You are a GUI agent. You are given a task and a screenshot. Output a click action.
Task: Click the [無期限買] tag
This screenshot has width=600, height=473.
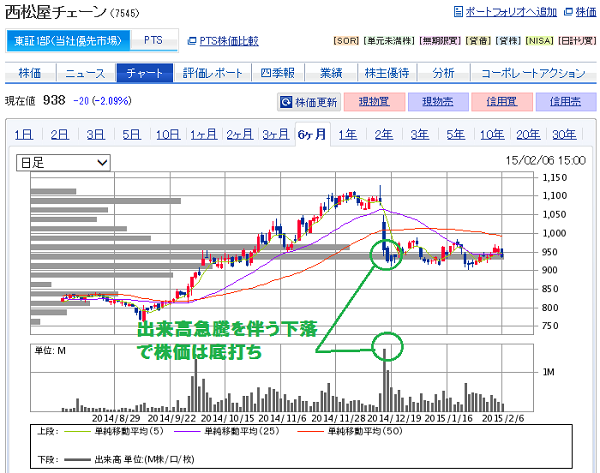[x=440, y=41]
